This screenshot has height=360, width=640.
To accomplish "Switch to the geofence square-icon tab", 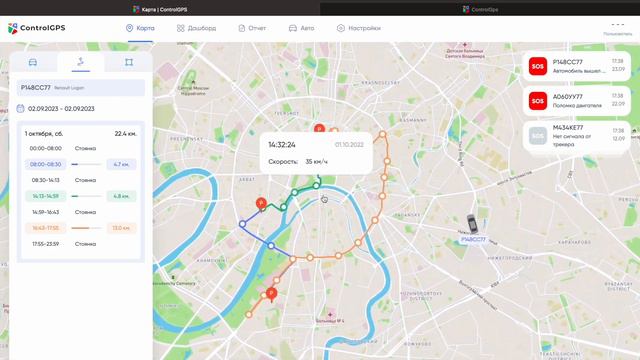I will [x=129, y=62].
